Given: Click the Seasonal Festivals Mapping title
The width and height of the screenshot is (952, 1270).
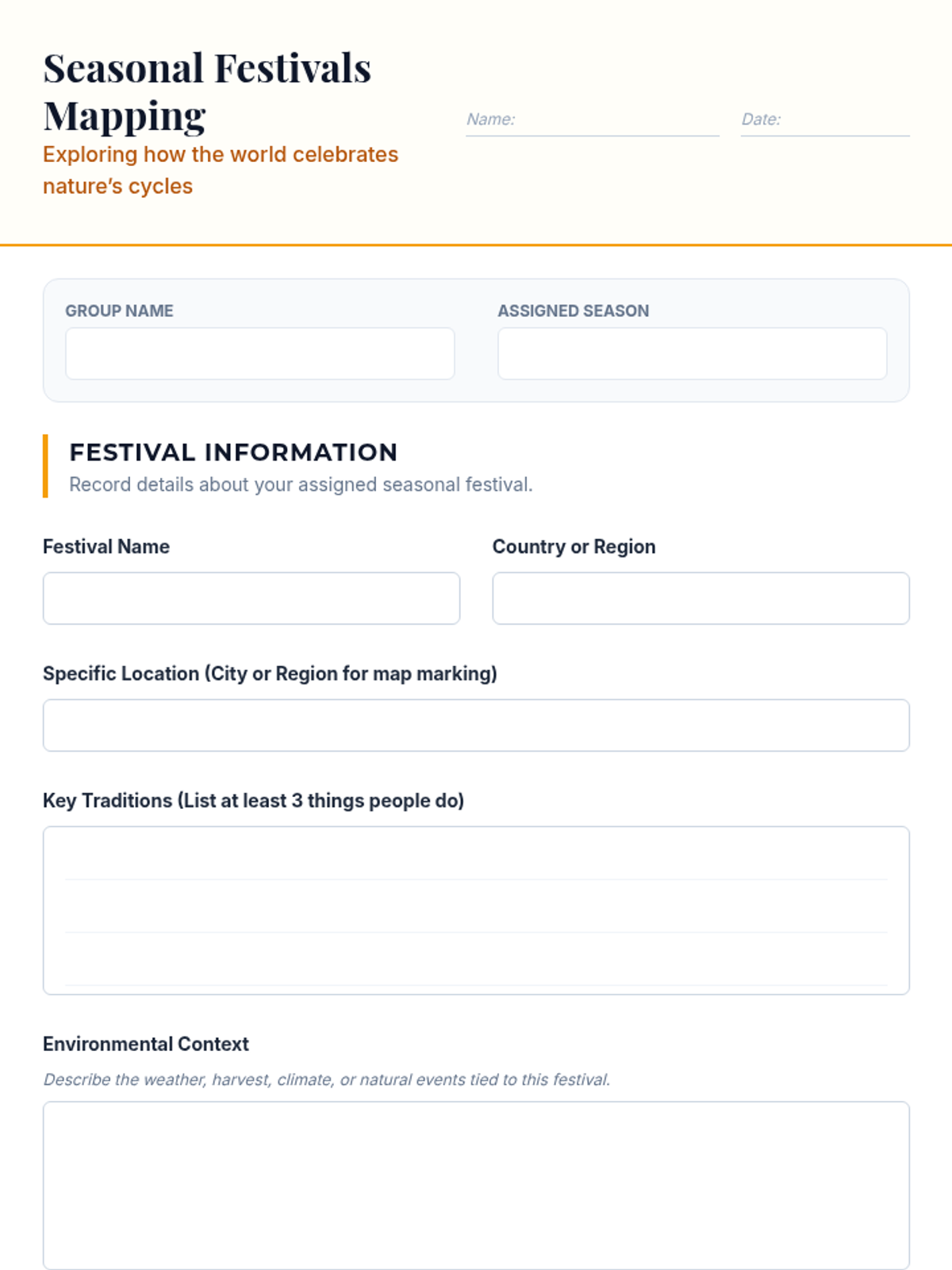Looking at the screenshot, I should pos(207,91).
